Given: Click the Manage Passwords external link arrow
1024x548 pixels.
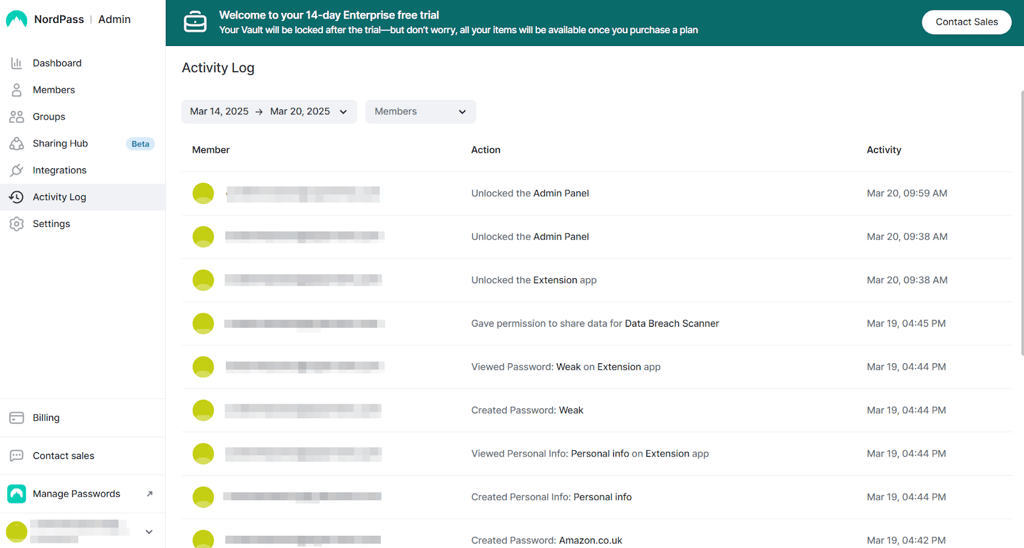Looking at the screenshot, I should [150, 494].
